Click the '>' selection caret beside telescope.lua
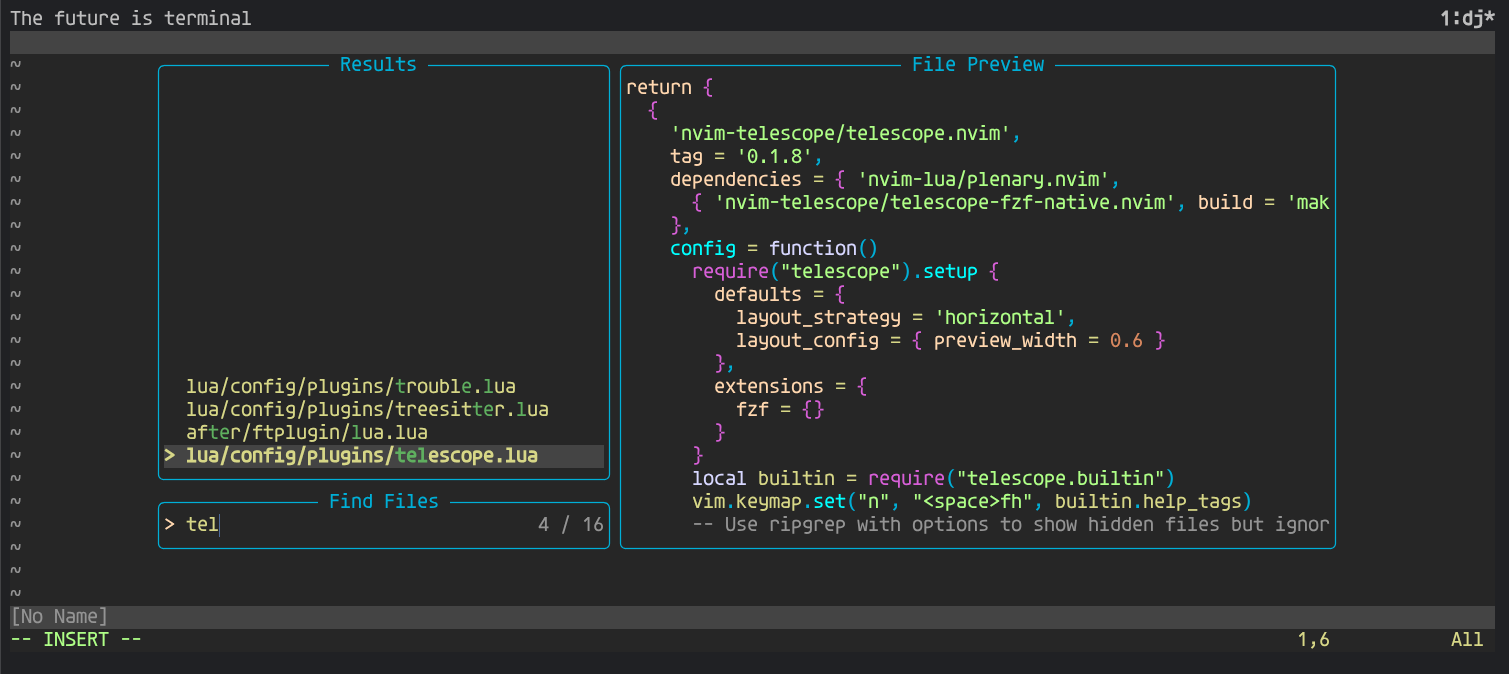This screenshot has width=1509, height=674. tap(170, 456)
